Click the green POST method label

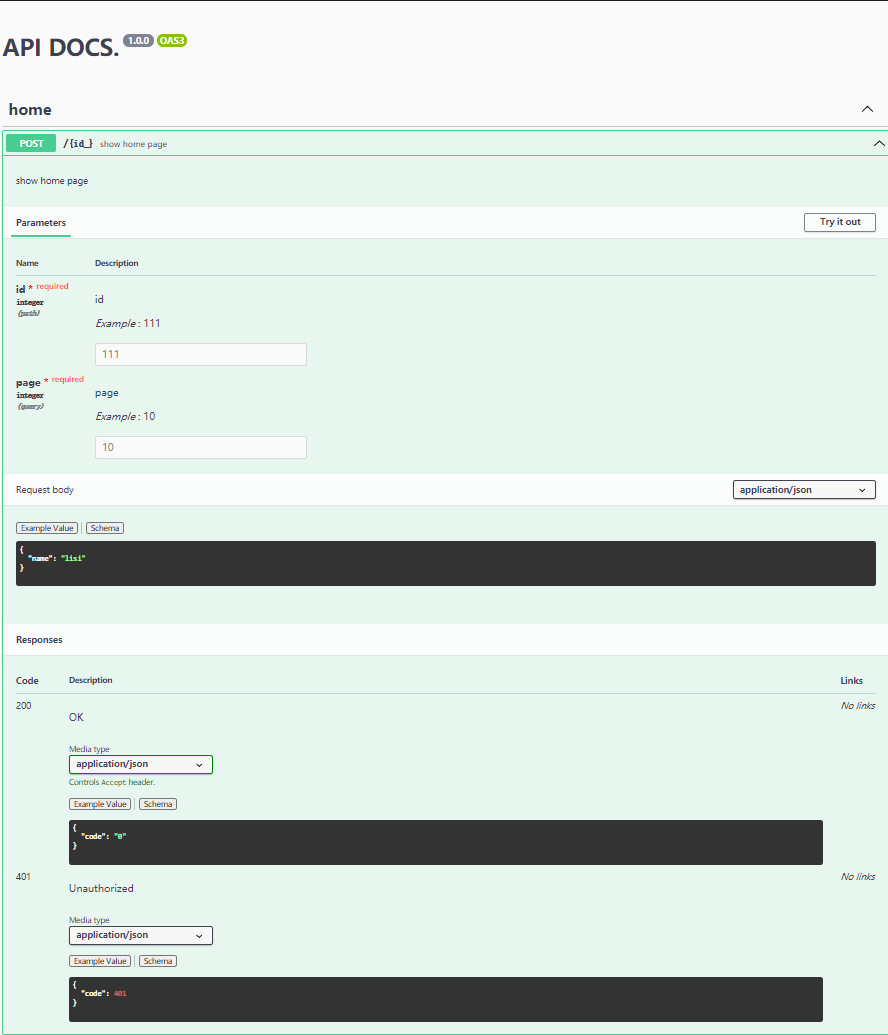click(x=30, y=143)
